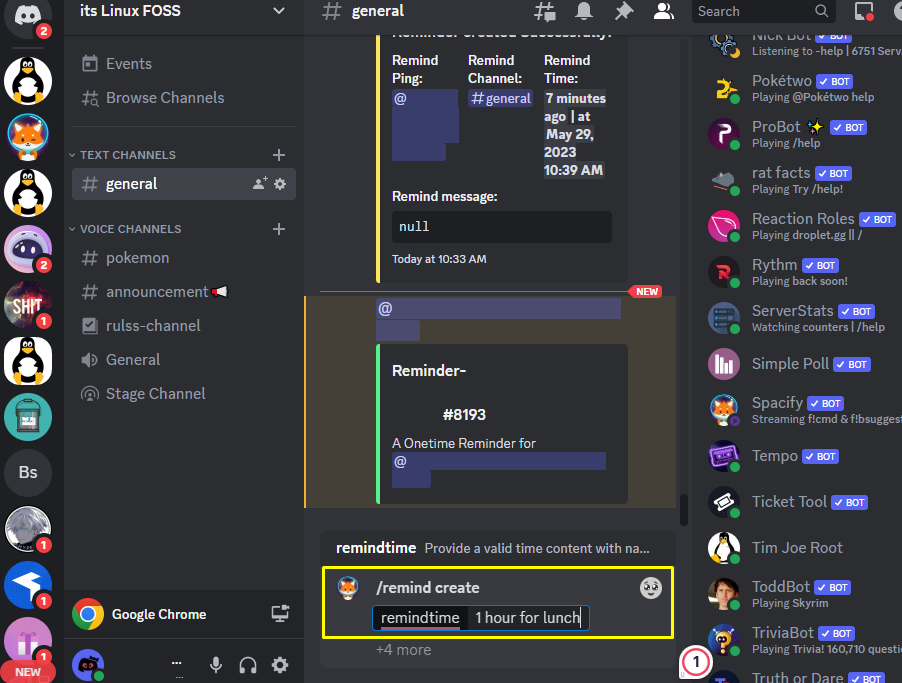This screenshot has width=902, height=683.
Task: Click the null remind message code block
Action: click(x=502, y=227)
